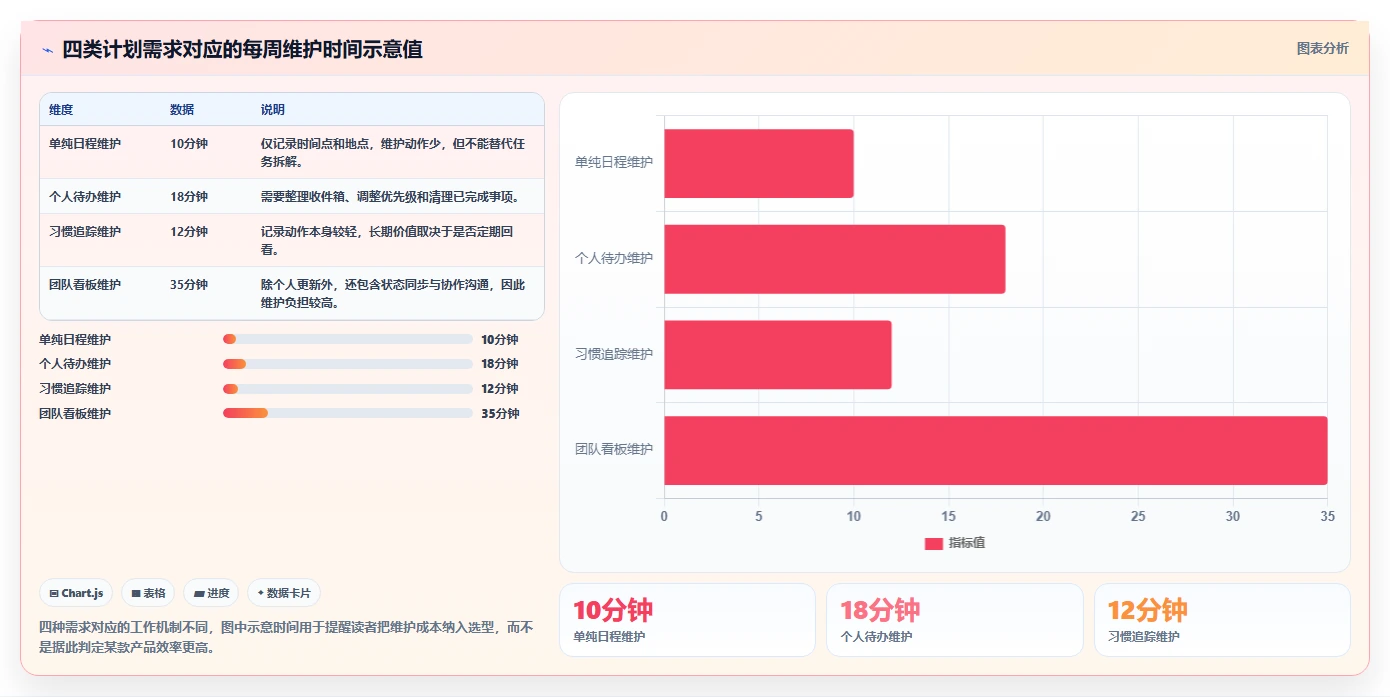Screen dimensions: 1390x697
Task: Click the 12分钟 value in table
Action: (189, 232)
